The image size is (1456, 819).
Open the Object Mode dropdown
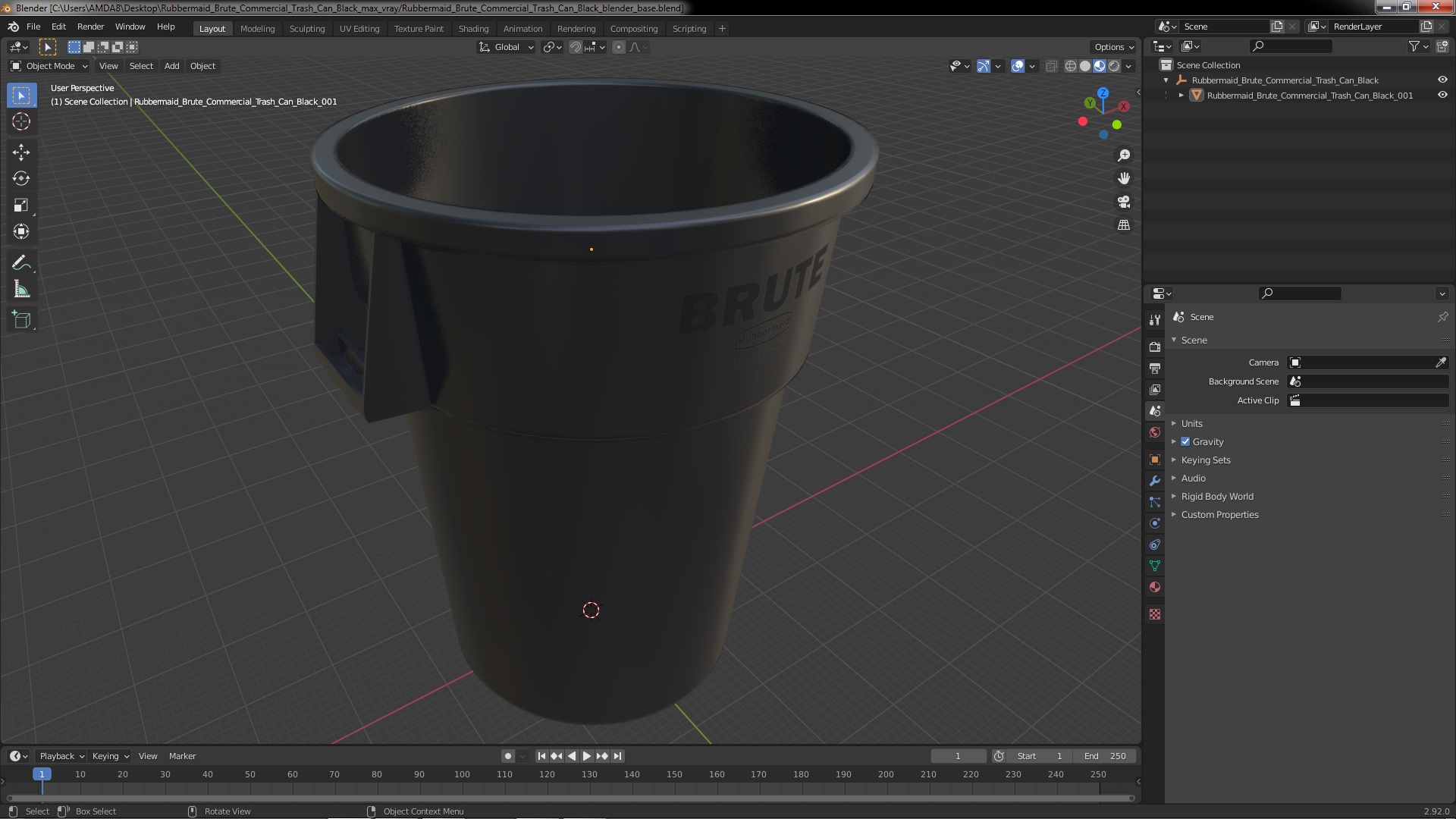click(49, 66)
